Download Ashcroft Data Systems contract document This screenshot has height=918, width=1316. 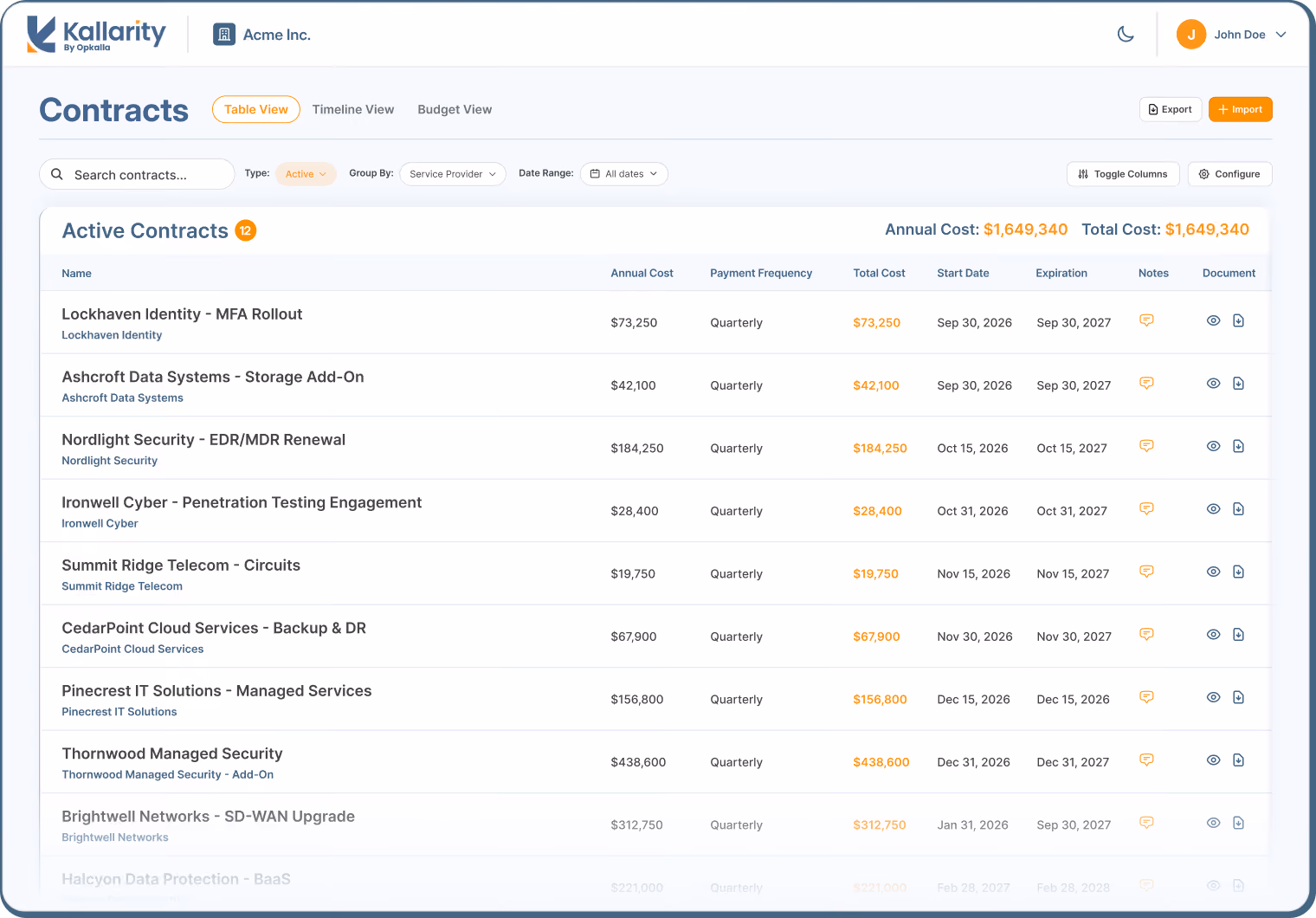point(1239,384)
